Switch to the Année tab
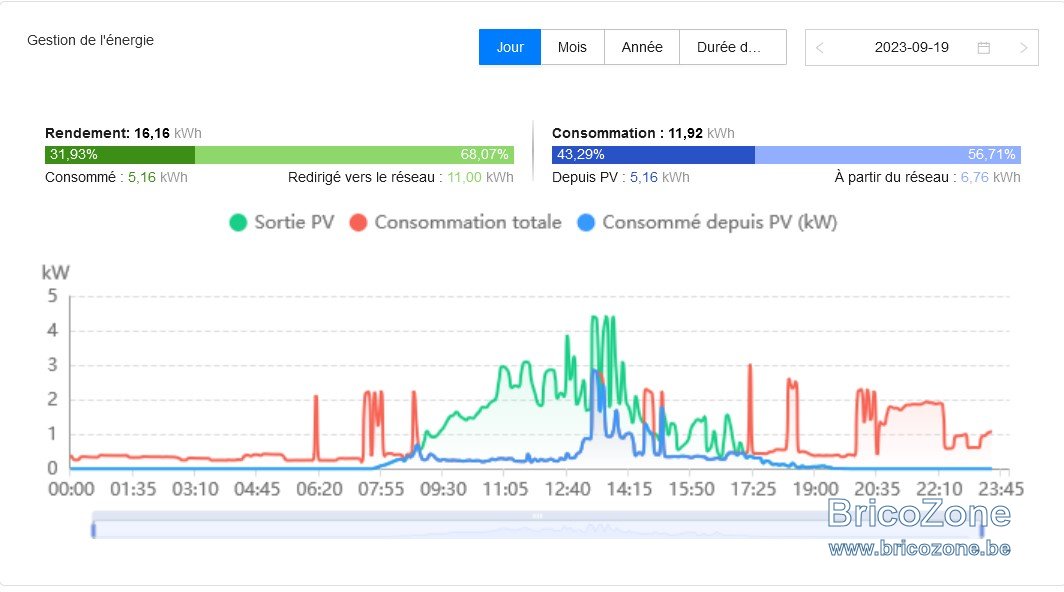Viewport: 1064px width, 592px height. (642, 47)
